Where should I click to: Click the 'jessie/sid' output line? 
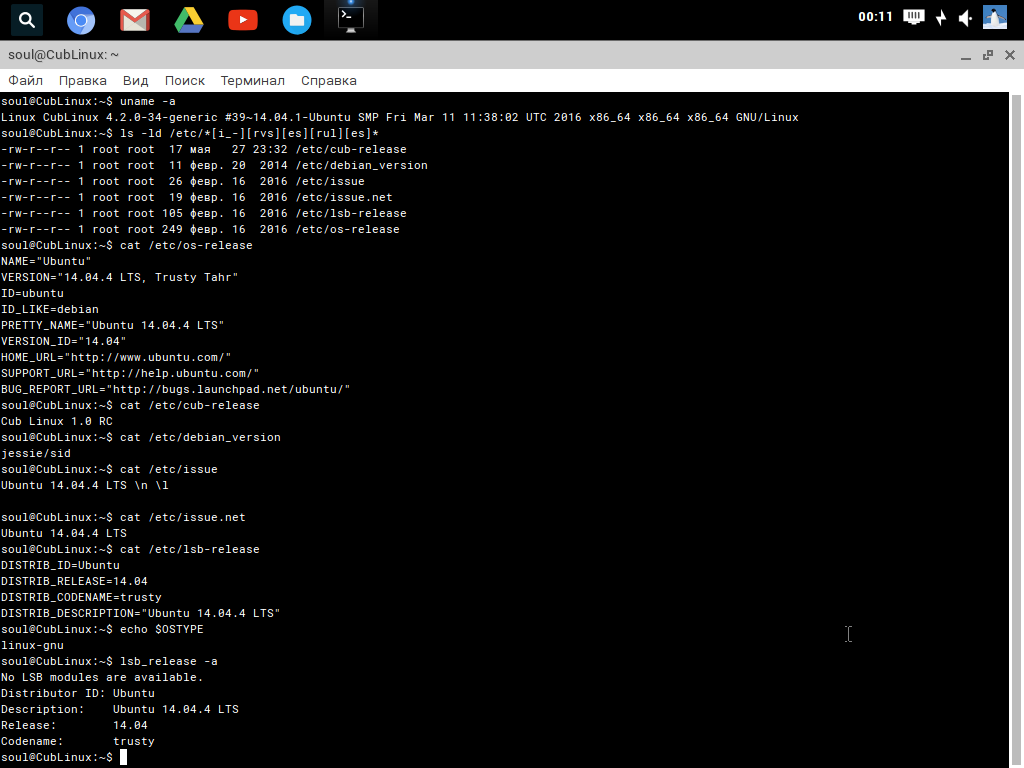(36, 453)
